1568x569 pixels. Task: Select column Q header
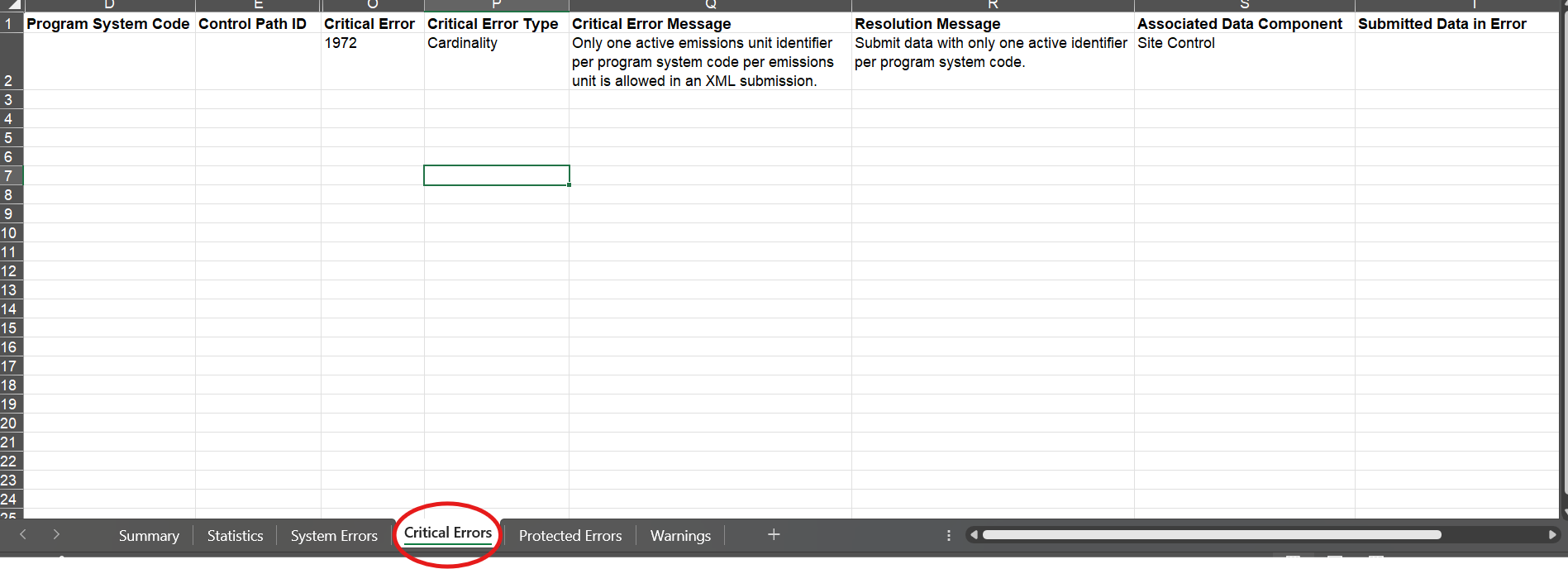[x=710, y=5]
